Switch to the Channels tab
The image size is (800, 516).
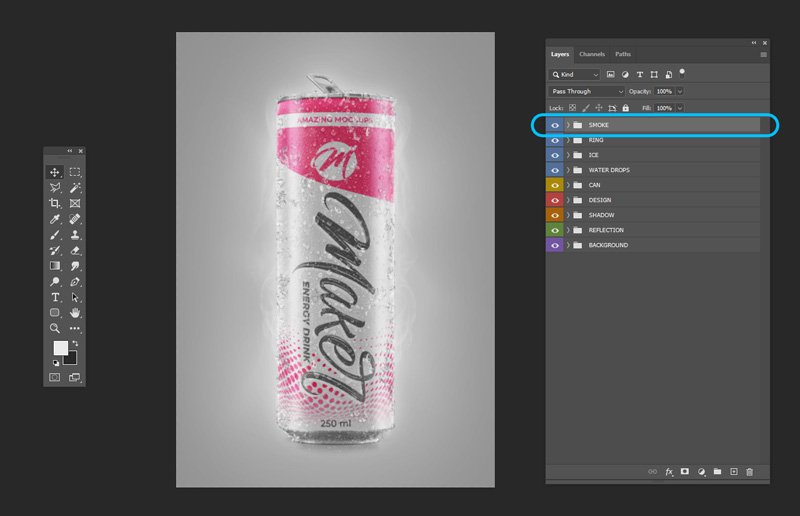[x=592, y=54]
